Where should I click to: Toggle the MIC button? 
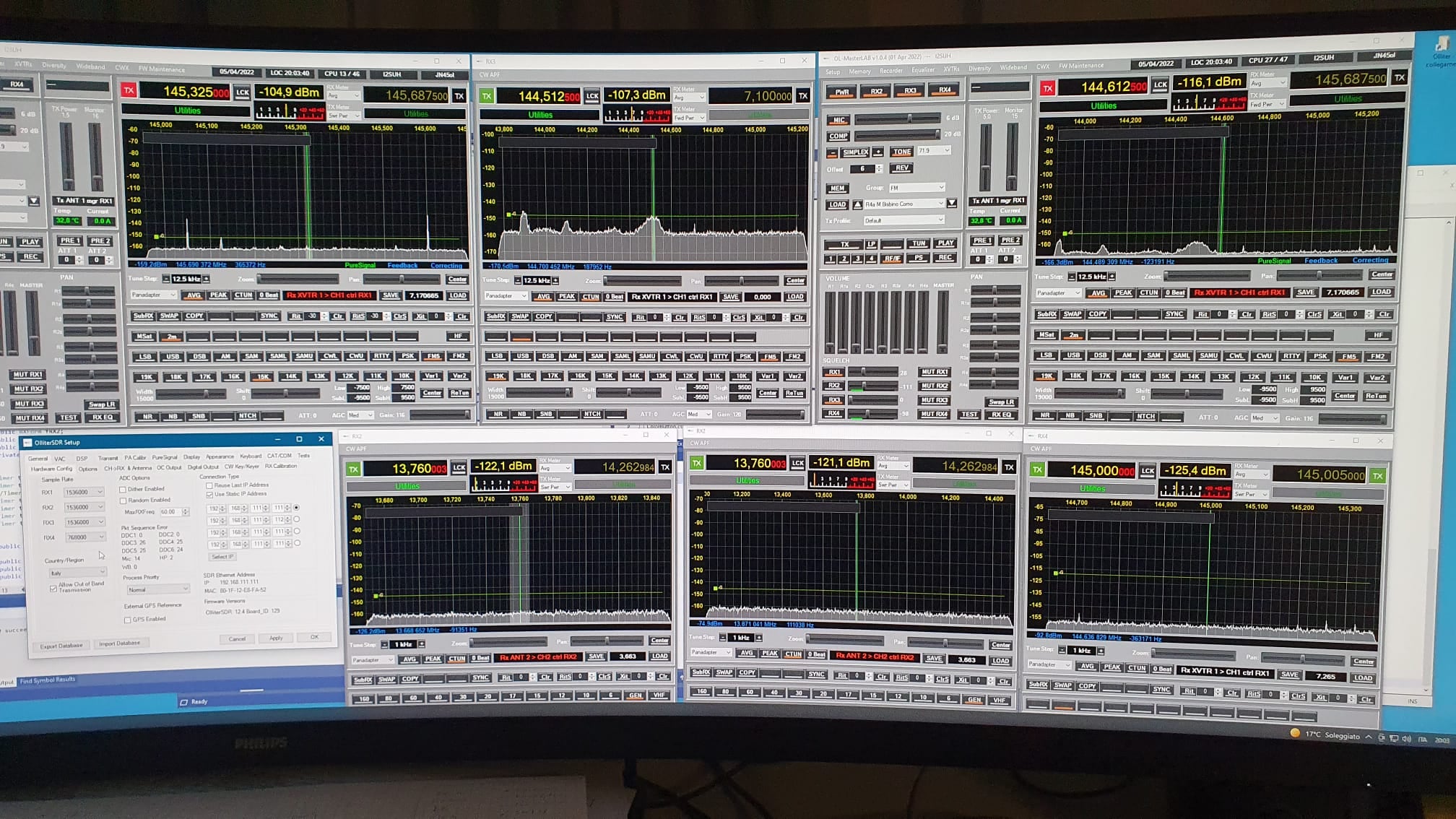(x=838, y=121)
